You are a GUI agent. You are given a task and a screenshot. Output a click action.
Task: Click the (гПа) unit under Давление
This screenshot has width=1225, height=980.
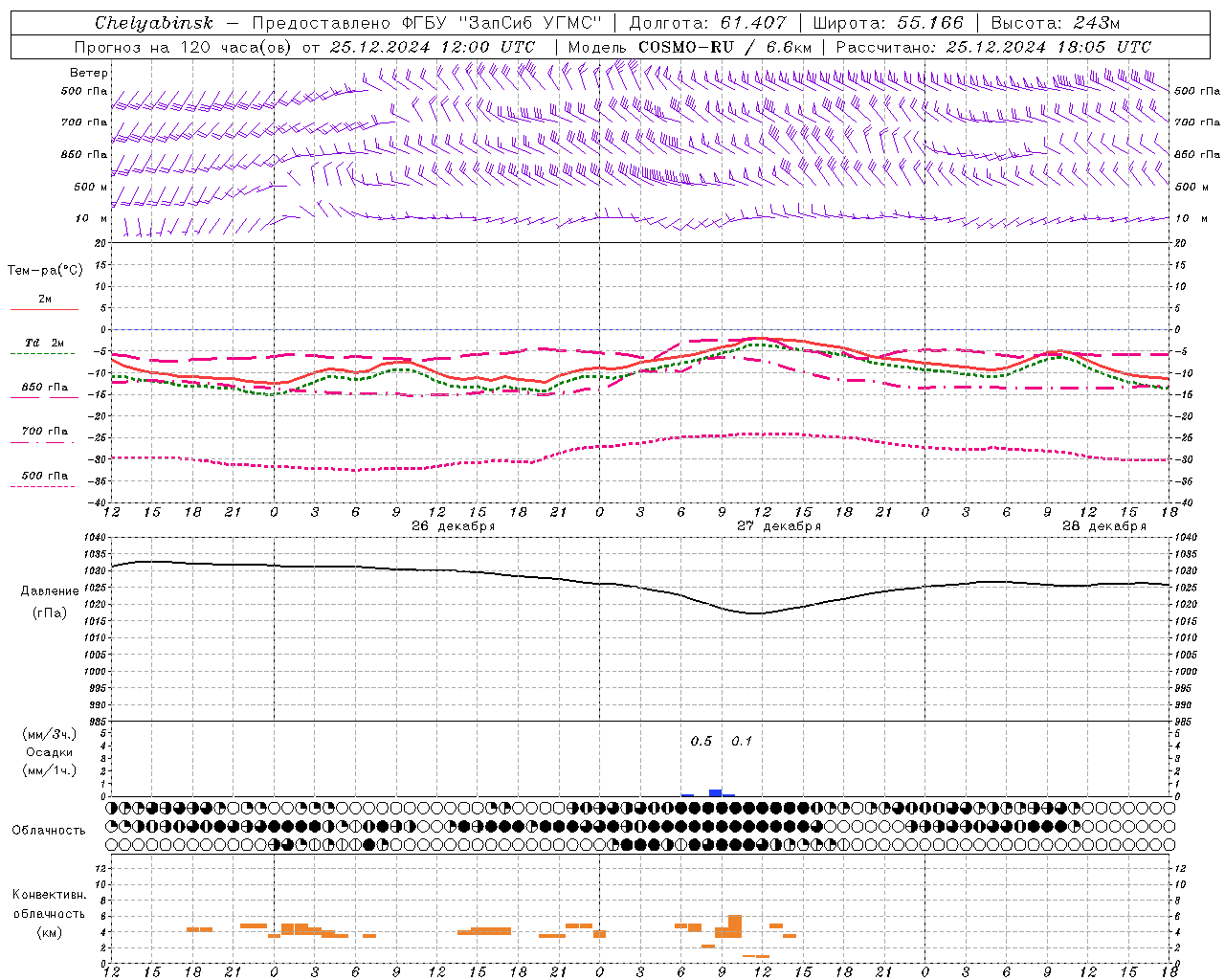(50, 612)
